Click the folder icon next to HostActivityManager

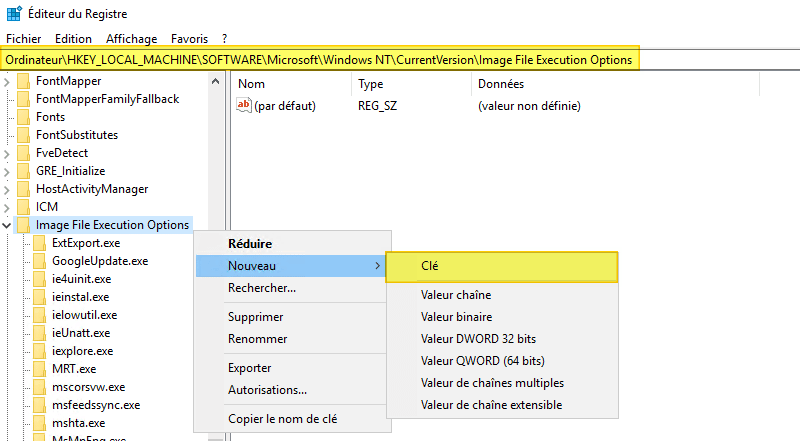click(24, 189)
